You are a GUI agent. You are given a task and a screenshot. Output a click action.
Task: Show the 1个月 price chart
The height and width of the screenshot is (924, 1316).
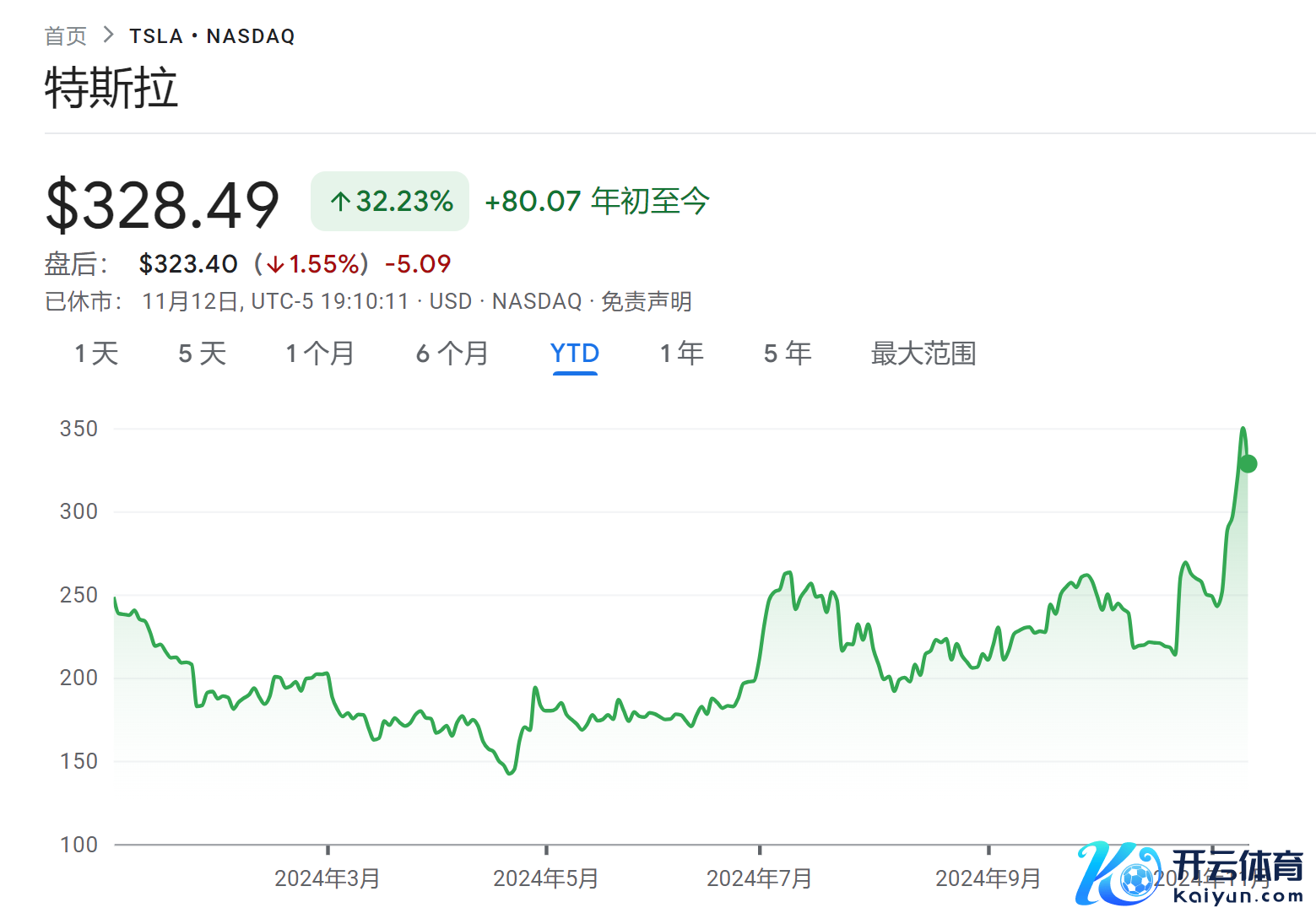click(320, 354)
